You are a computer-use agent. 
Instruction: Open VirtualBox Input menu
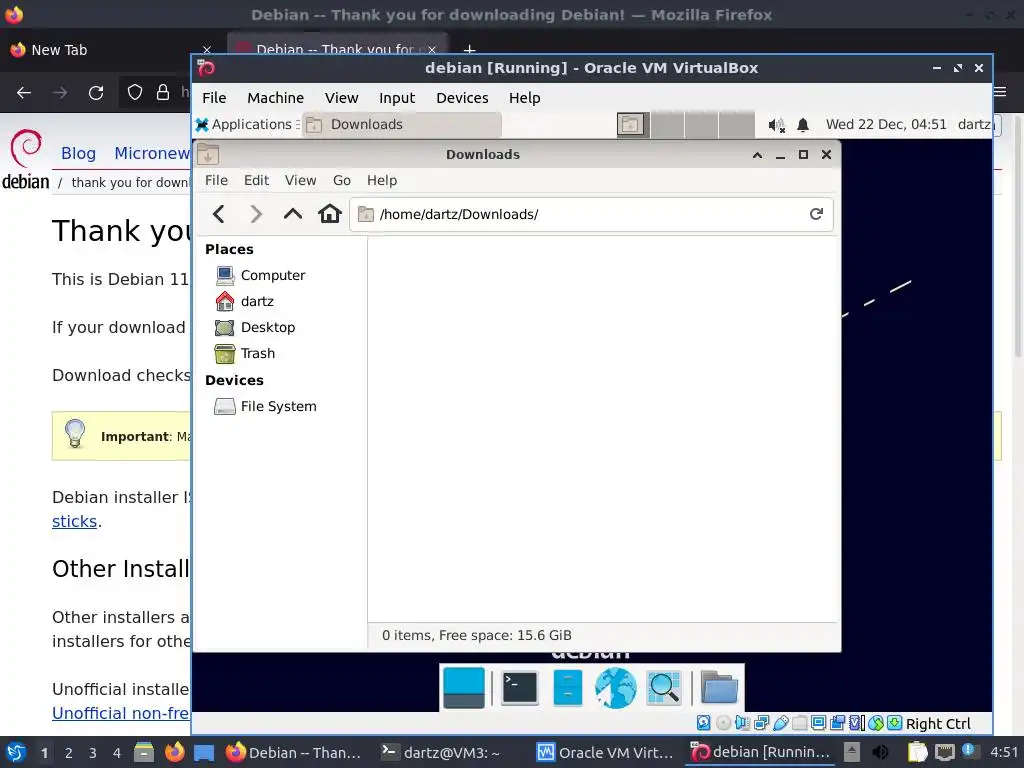point(396,98)
